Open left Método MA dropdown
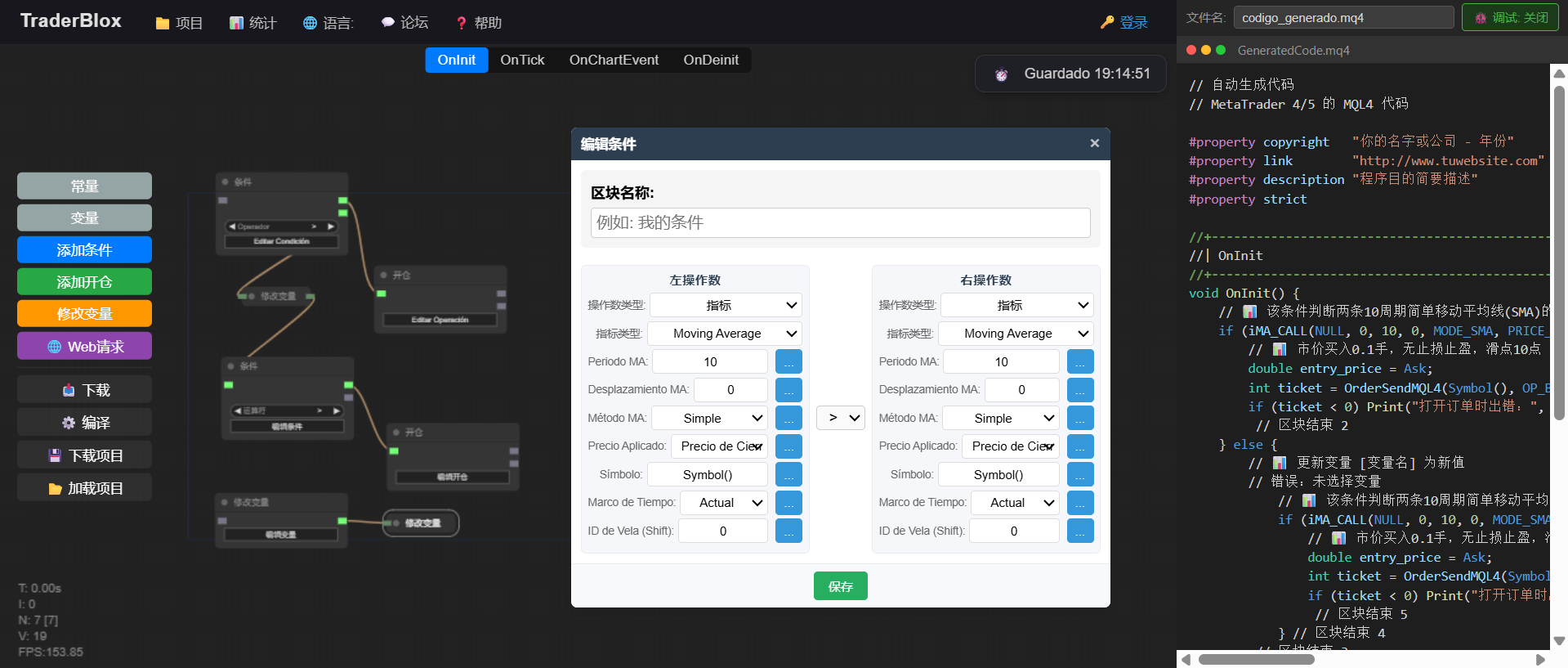 coord(710,418)
